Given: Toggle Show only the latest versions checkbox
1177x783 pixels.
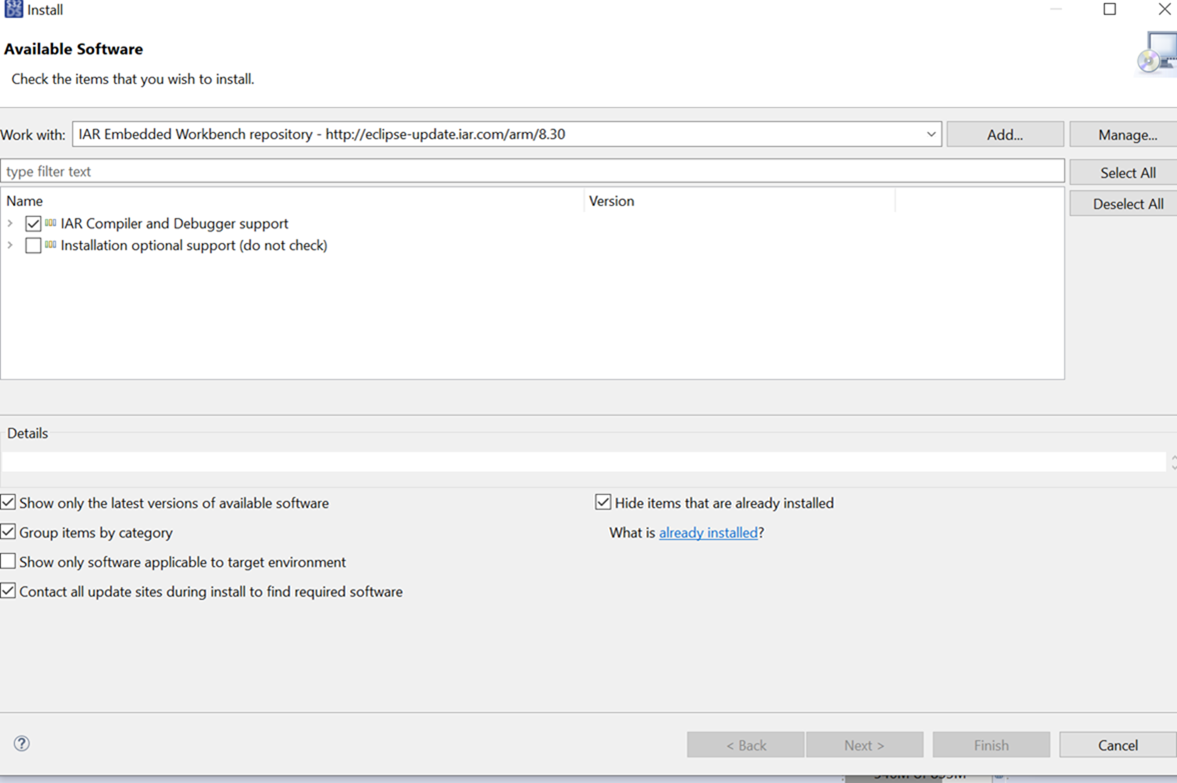Looking at the screenshot, I should pyautogui.click(x=8, y=502).
